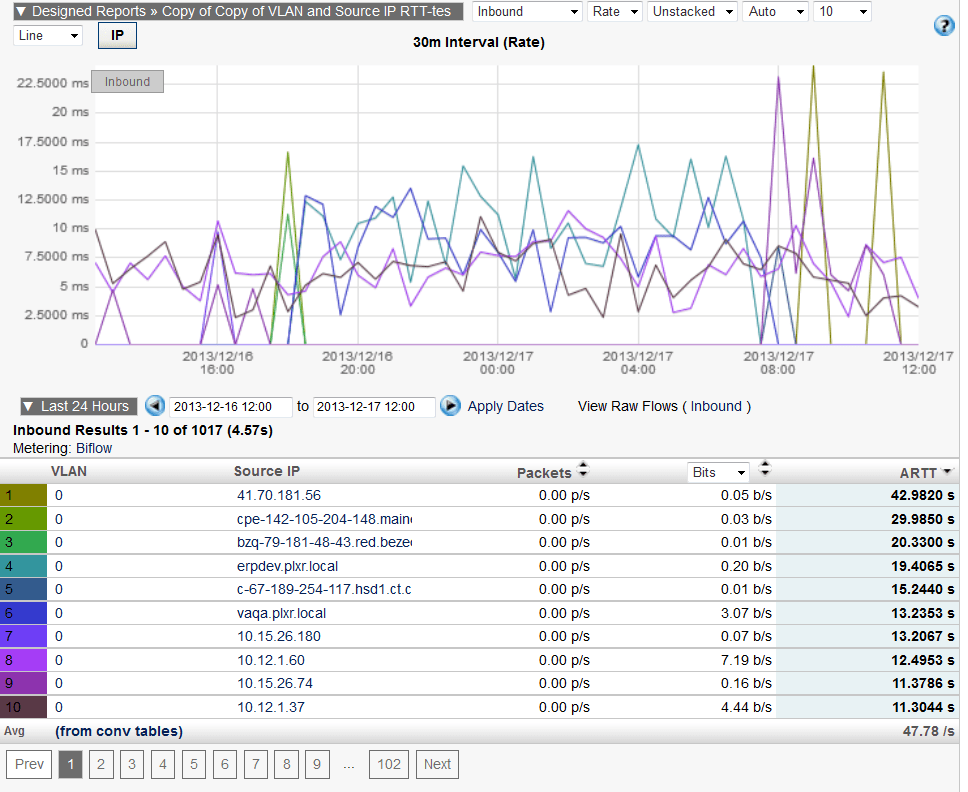This screenshot has width=968, height=792.
Task: Click the next time range arrow
Action: point(450,406)
